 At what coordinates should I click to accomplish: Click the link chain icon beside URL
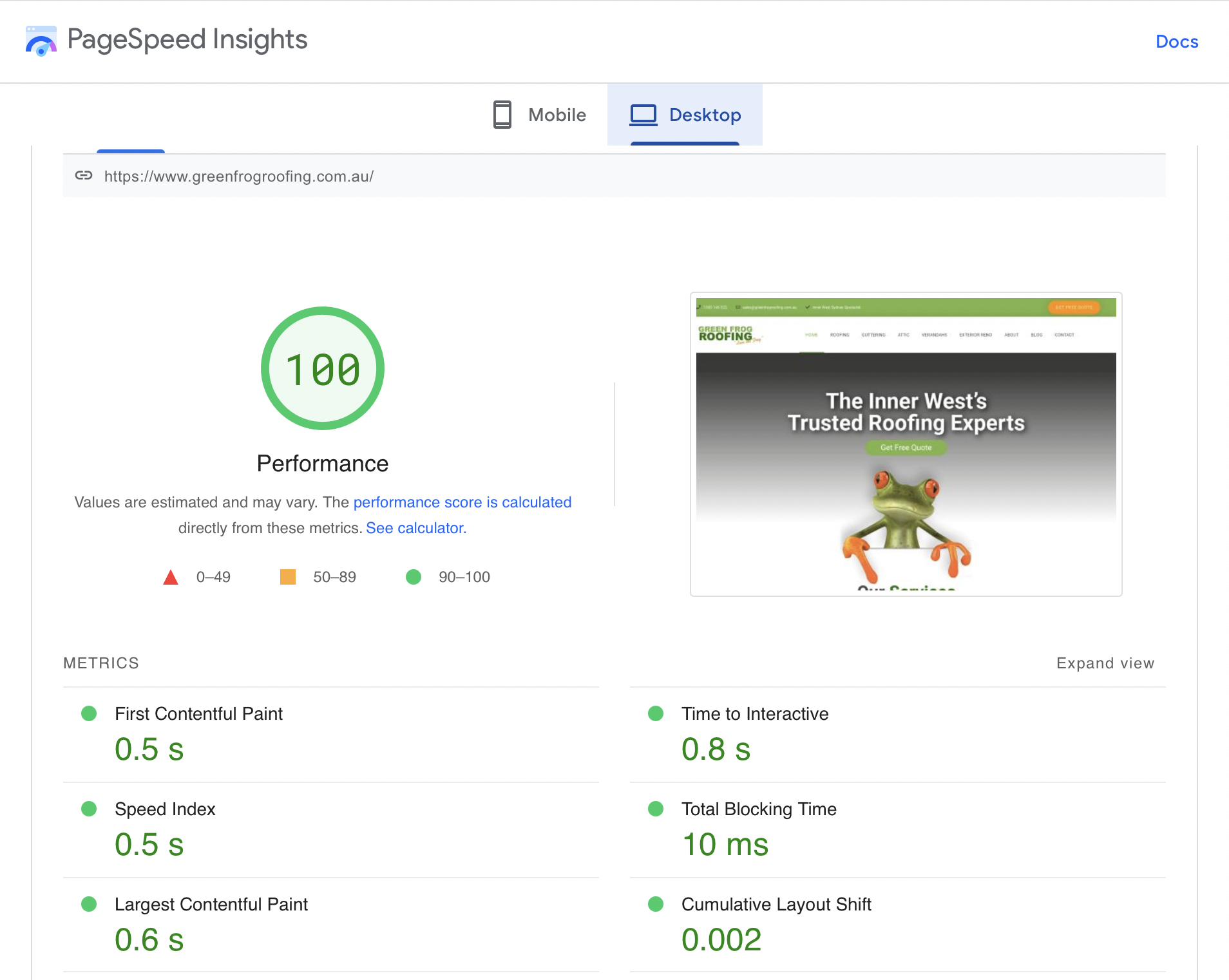tap(84, 176)
